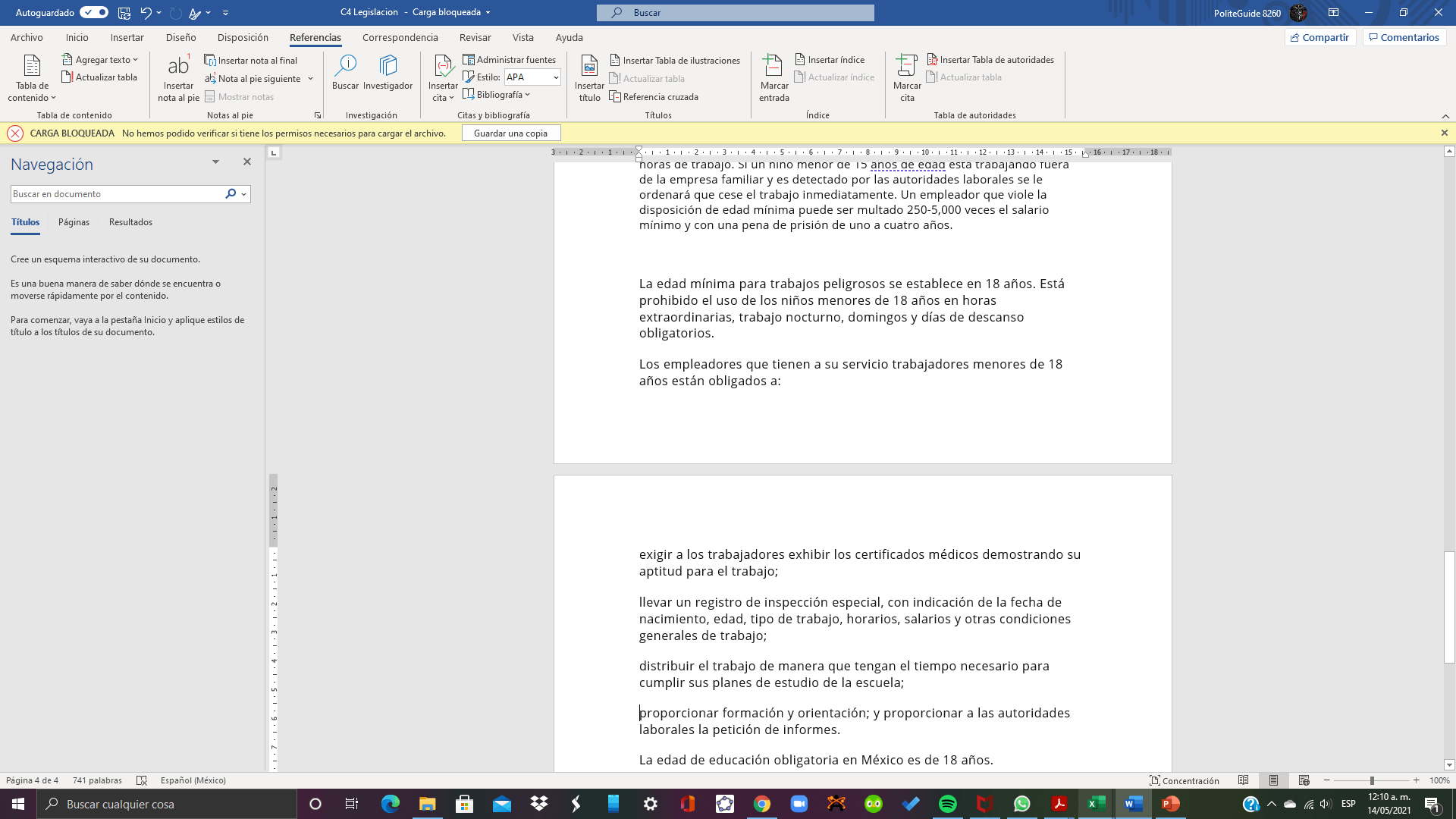This screenshot has height=819, width=1456.
Task: Open Referencia cruzada dialog
Action: 654,97
